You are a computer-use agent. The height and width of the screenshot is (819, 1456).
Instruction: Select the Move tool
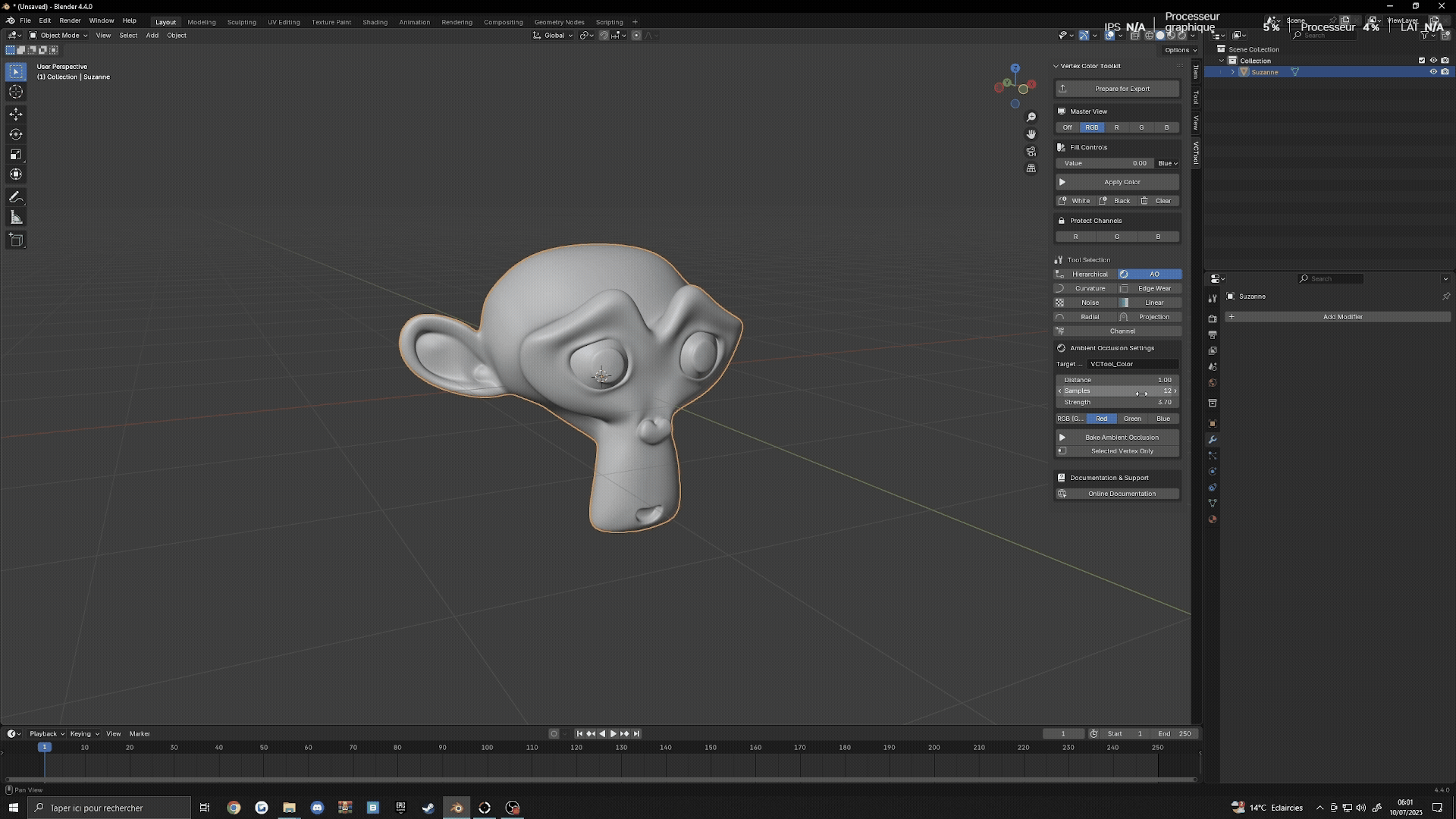15,113
